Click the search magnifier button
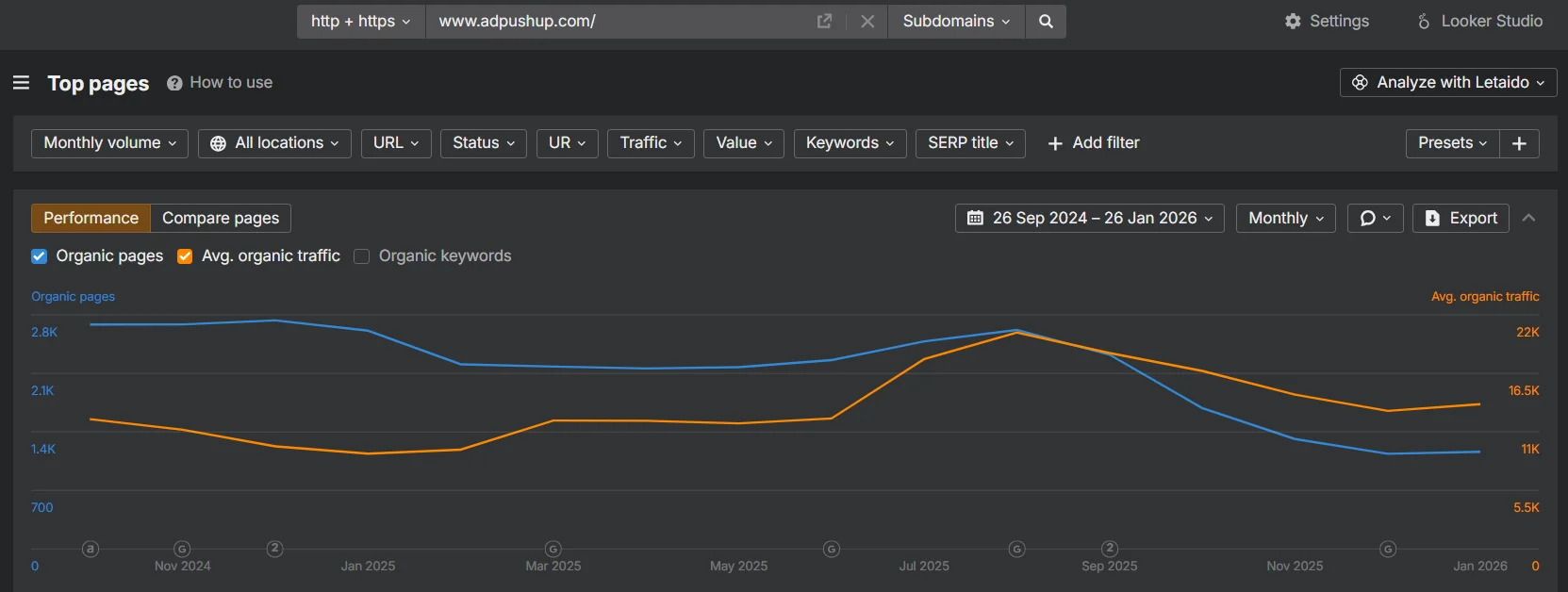This screenshot has width=1568, height=592. (1046, 21)
